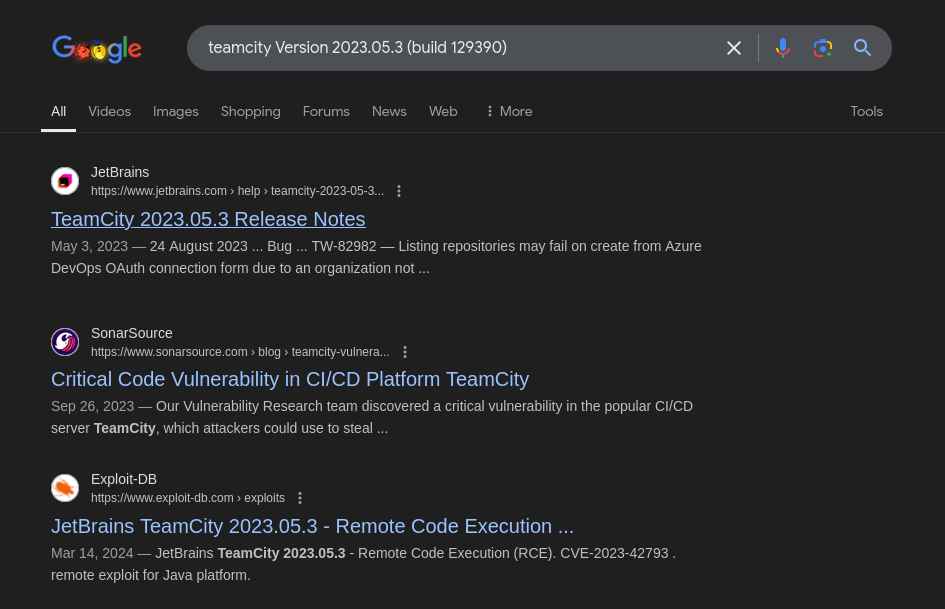Start voice search with microphone icon
The width and height of the screenshot is (945, 609).
click(x=782, y=48)
